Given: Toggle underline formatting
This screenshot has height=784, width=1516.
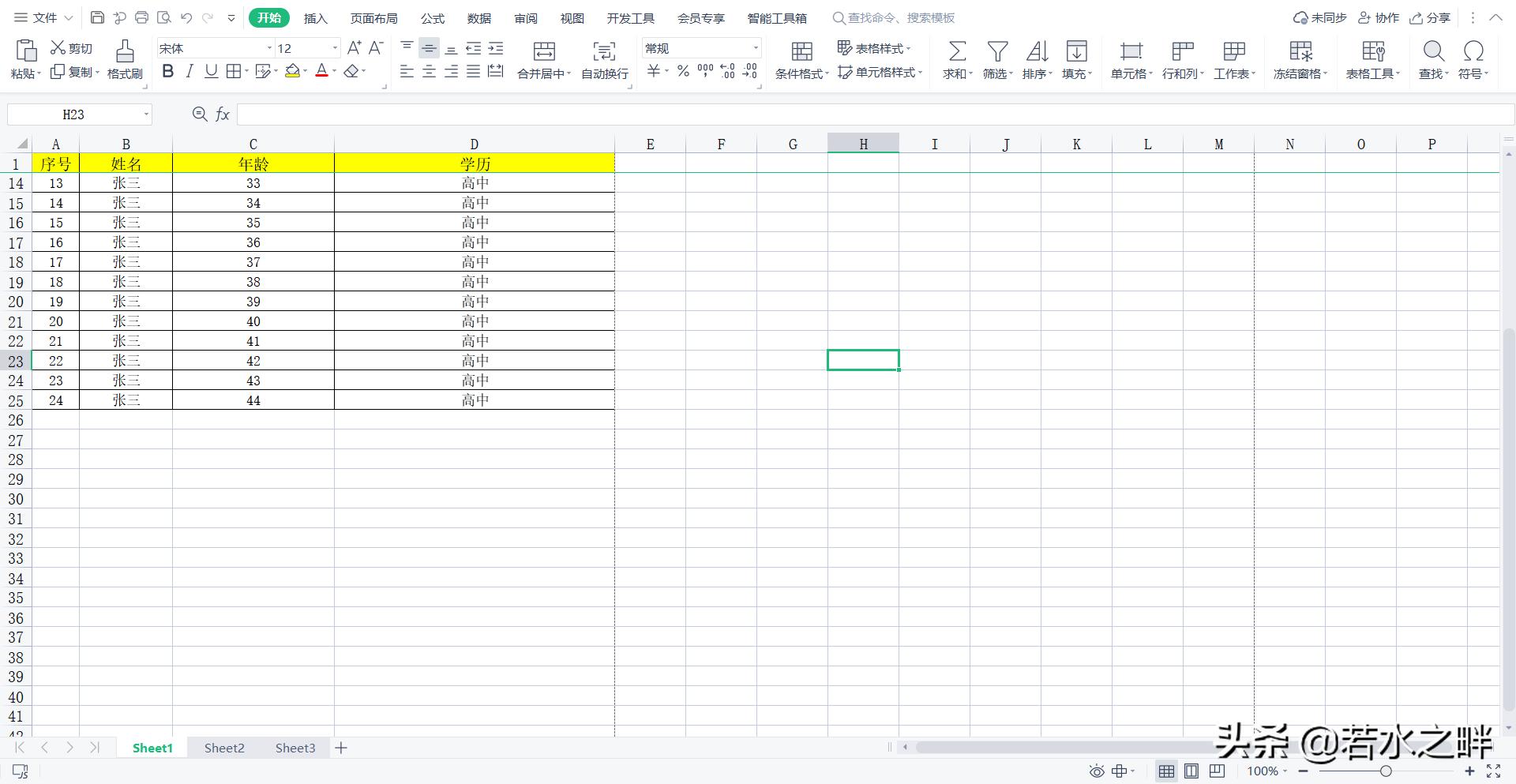Looking at the screenshot, I should [x=211, y=72].
